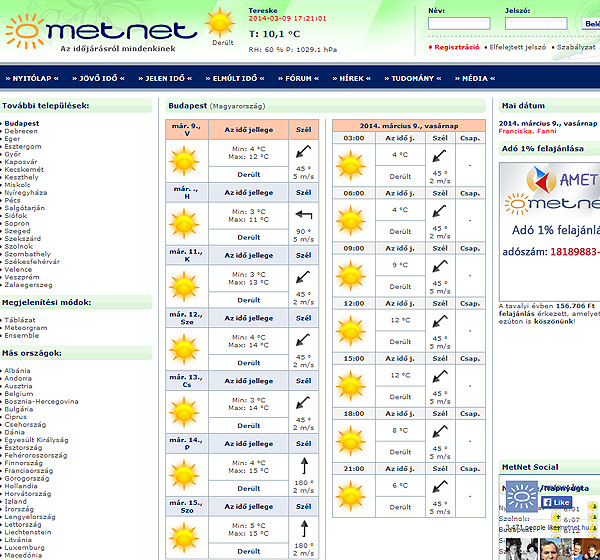Focus the Jelszó password field
Screen dimensions: 600x560
536,24
